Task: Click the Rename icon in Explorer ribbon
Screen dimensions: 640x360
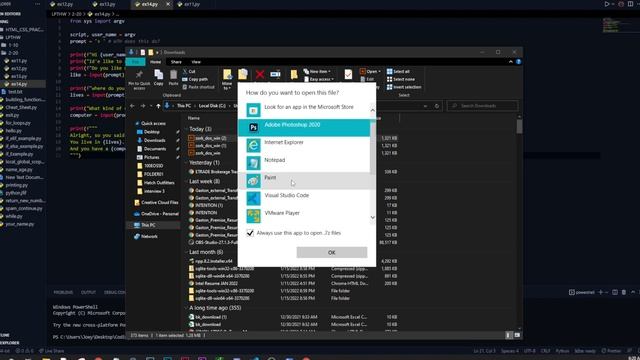Action: [276, 74]
